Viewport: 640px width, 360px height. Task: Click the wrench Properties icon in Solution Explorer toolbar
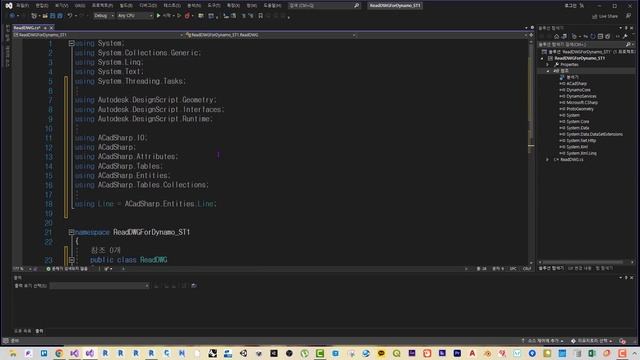[x=625, y=36]
